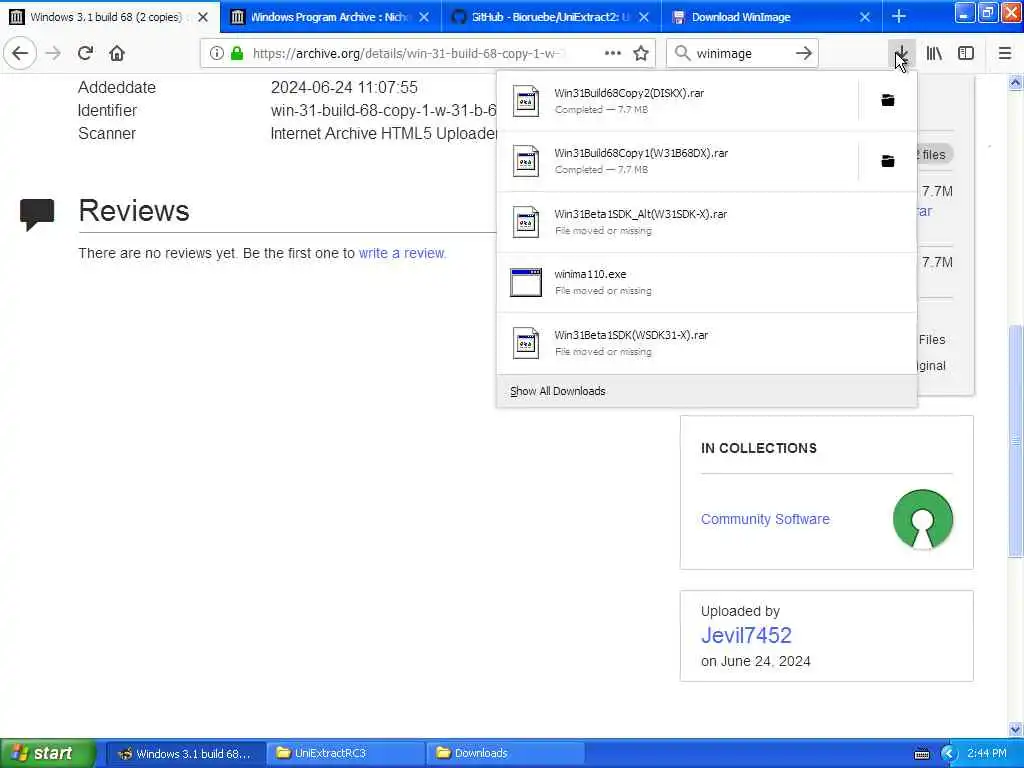The height and width of the screenshot is (768, 1024).
Task: Click Windows 3.1 build 68 taskbar button
Action: pos(185,753)
